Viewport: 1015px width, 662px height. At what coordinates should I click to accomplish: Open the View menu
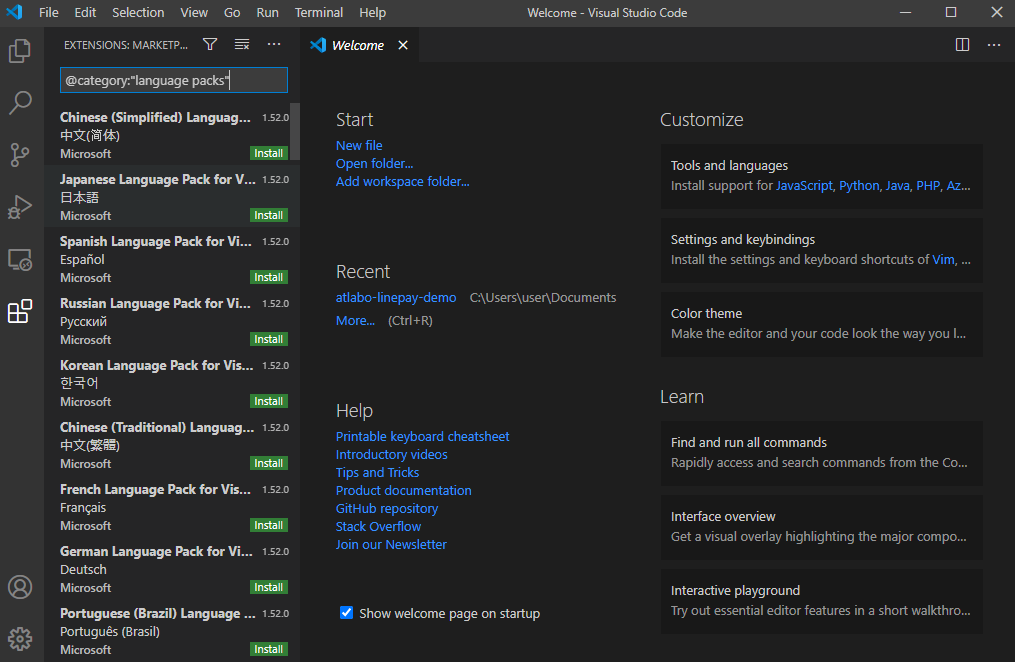tap(194, 12)
